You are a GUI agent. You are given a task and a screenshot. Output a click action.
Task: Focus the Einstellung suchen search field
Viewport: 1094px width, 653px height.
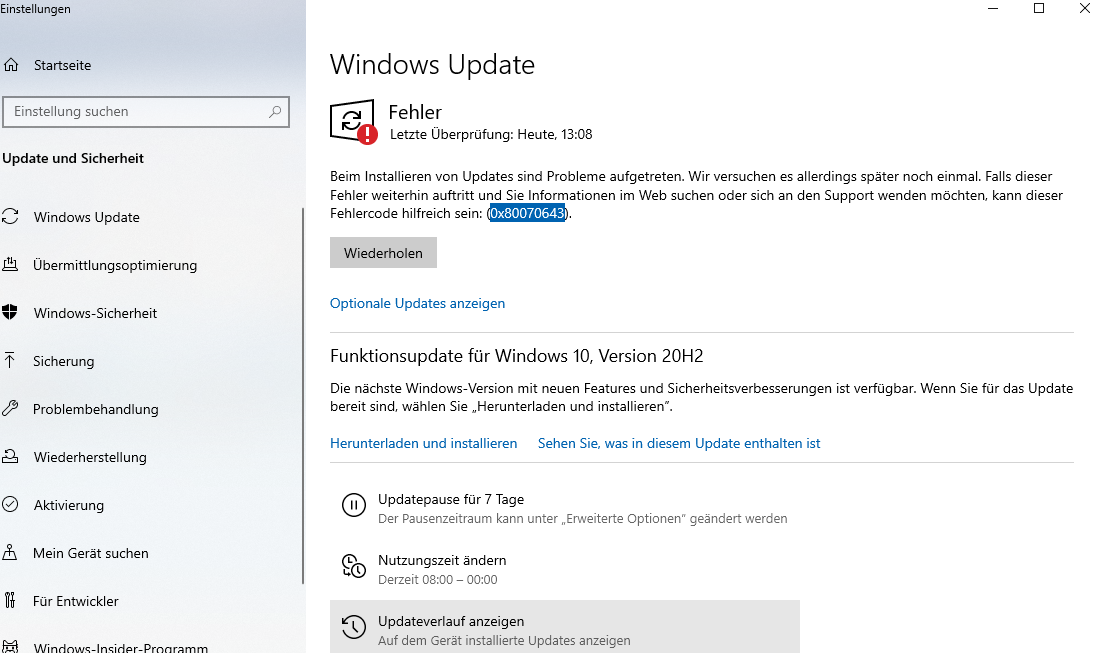point(146,112)
